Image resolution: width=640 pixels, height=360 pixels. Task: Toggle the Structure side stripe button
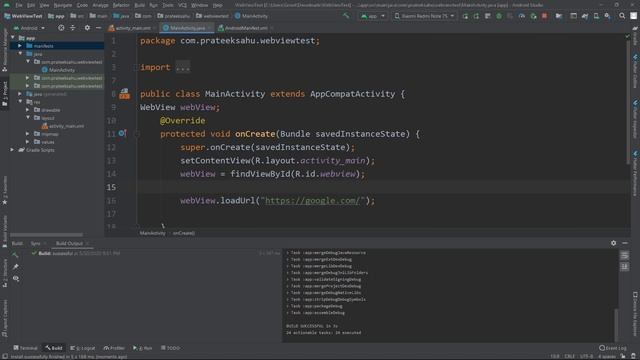pos(4,273)
